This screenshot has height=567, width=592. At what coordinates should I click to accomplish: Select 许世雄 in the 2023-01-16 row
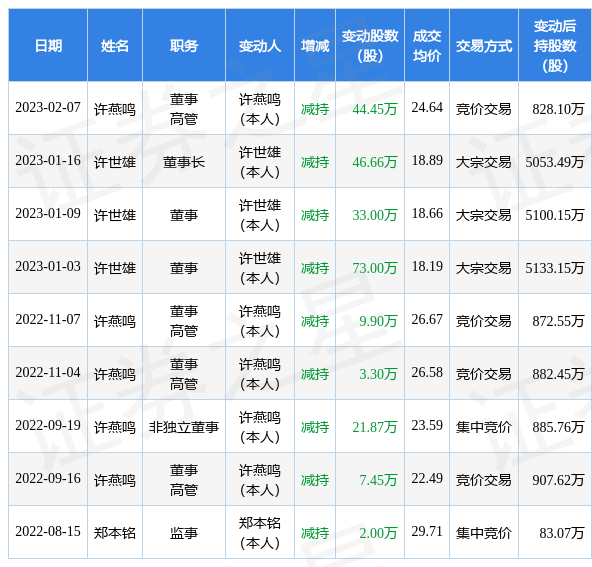(x=115, y=162)
